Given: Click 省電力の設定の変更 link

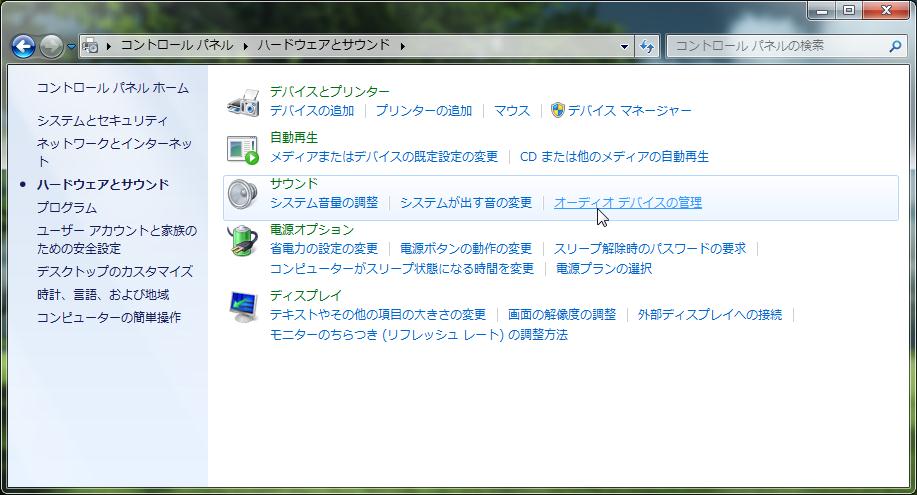Looking at the screenshot, I should (323, 249).
